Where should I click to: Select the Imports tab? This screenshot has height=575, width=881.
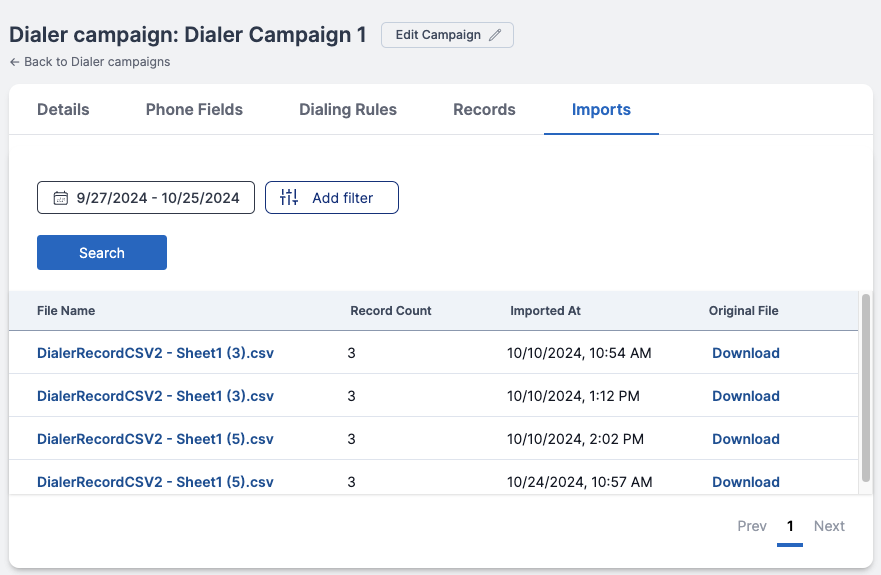[x=601, y=110]
